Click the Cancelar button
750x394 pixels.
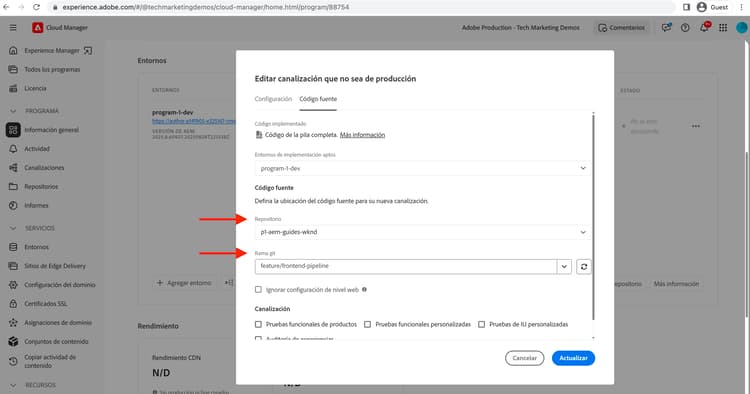coord(524,358)
